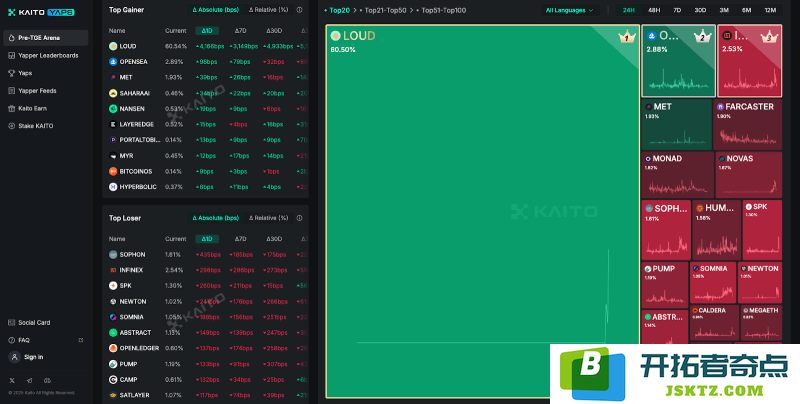Image resolution: width=800 pixels, height=404 pixels.
Task: Click FAQ external link icon
Action: point(81,340)
